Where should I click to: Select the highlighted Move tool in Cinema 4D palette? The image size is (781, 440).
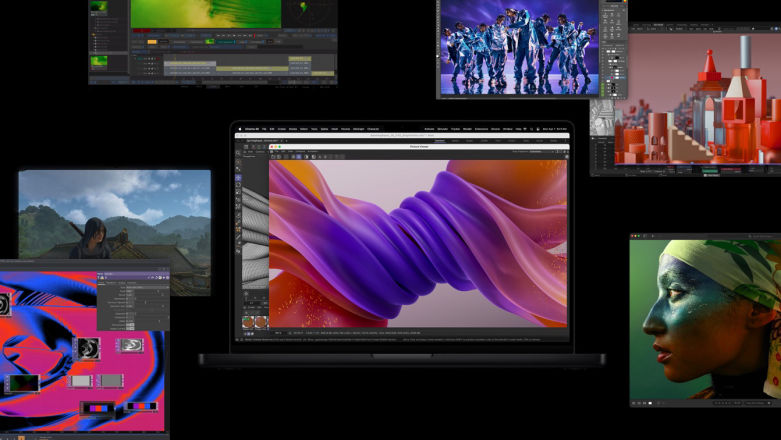(x=238, y=178)
